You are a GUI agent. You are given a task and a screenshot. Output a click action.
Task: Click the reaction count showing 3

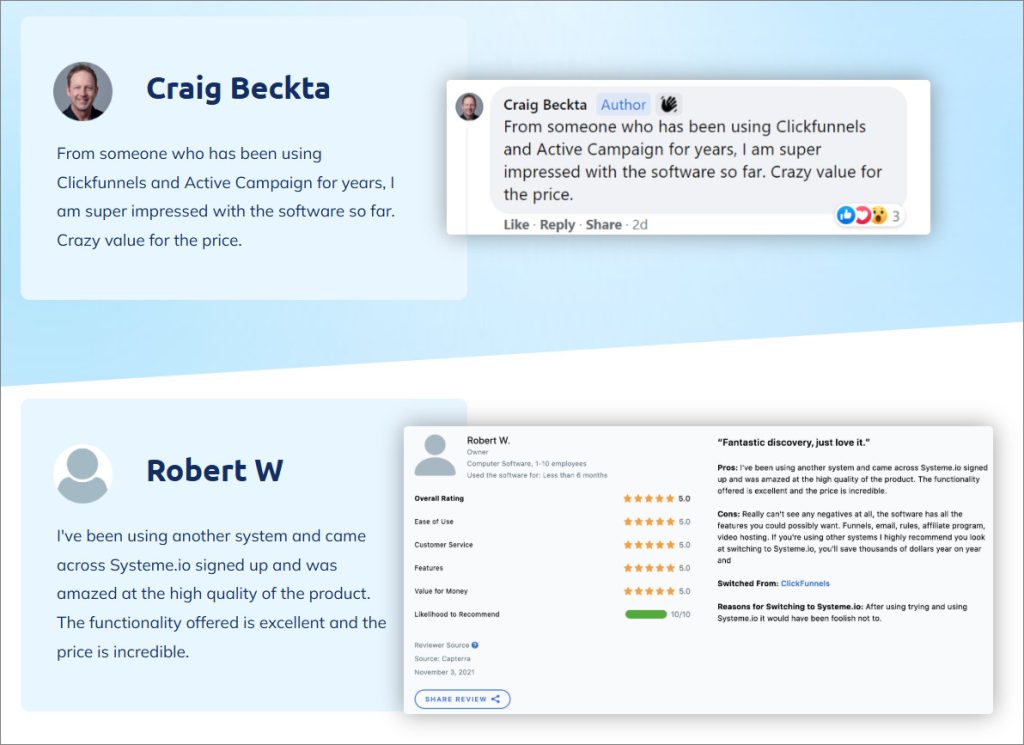[894, 215]
